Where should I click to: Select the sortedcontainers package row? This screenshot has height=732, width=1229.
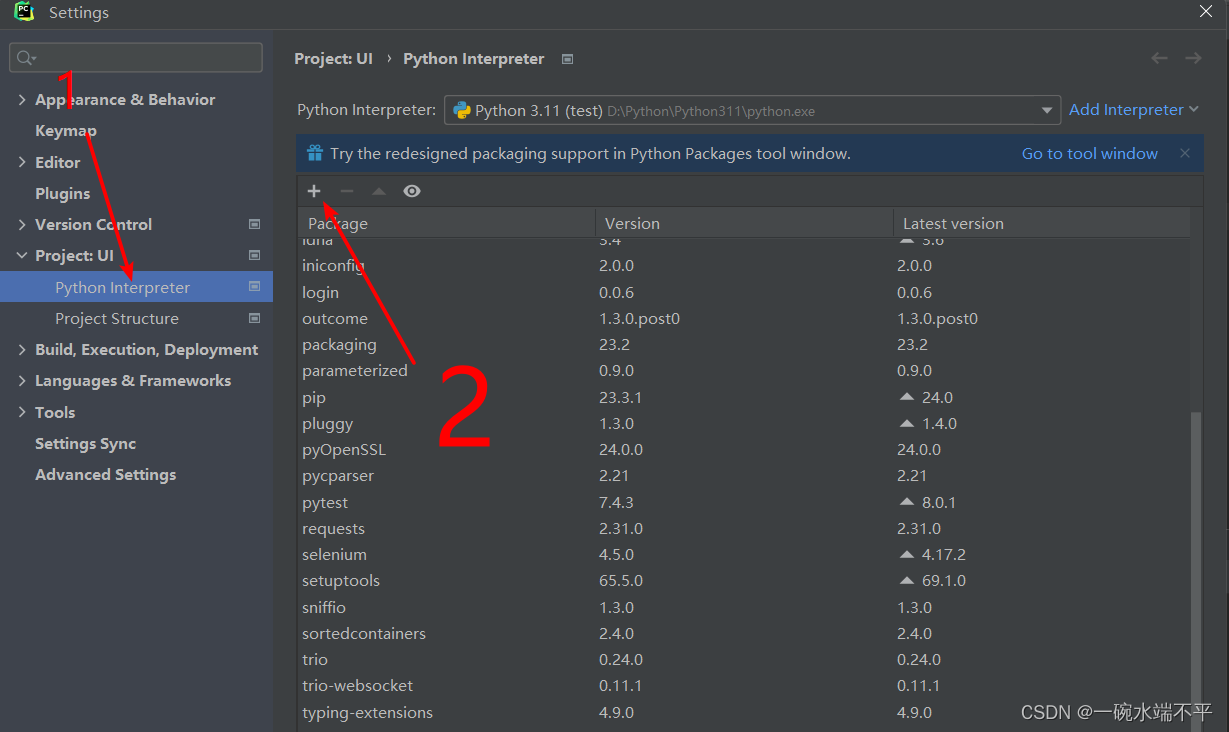(x=744, y=633)
